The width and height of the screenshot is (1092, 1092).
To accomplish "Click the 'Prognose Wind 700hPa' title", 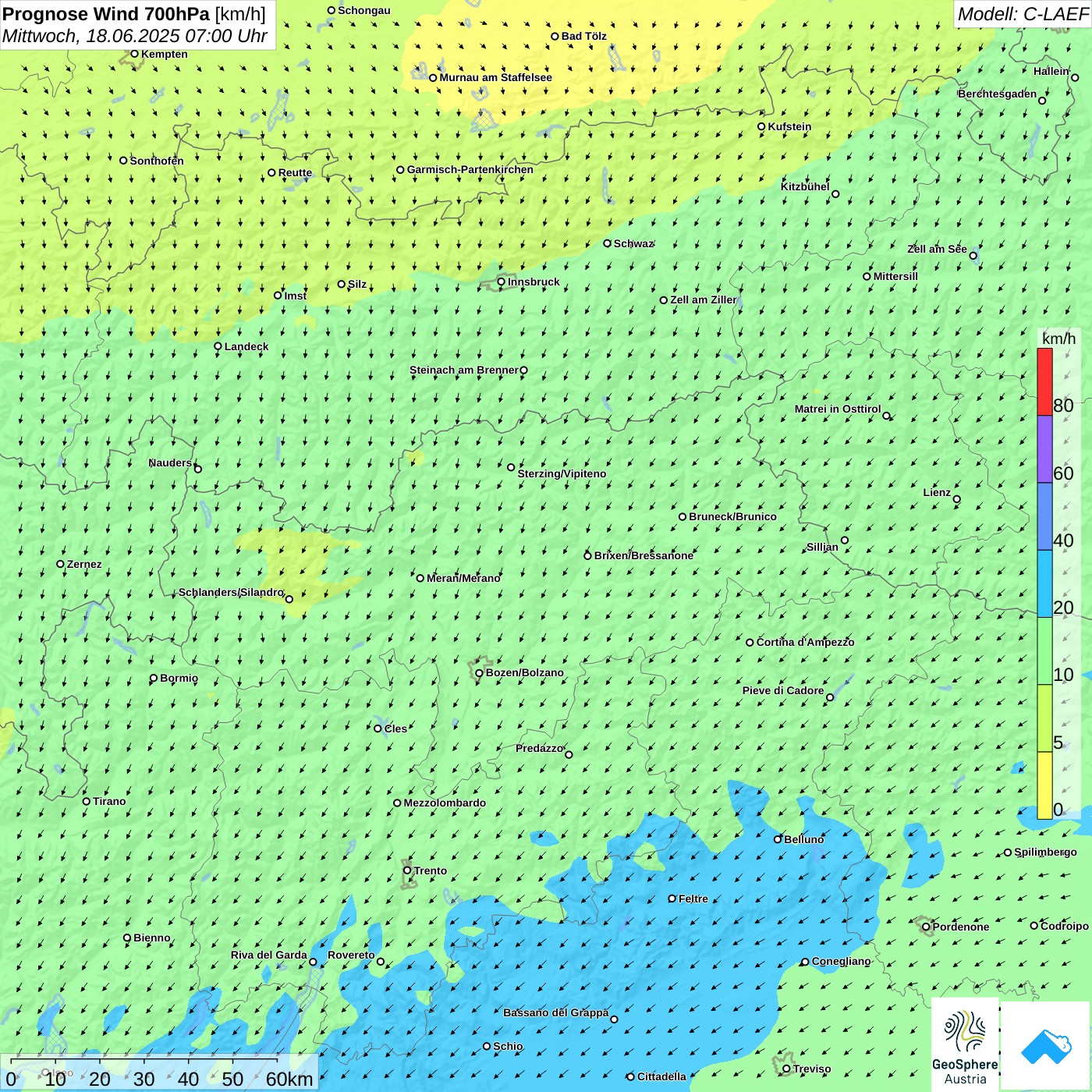I will tap(106, 14).
